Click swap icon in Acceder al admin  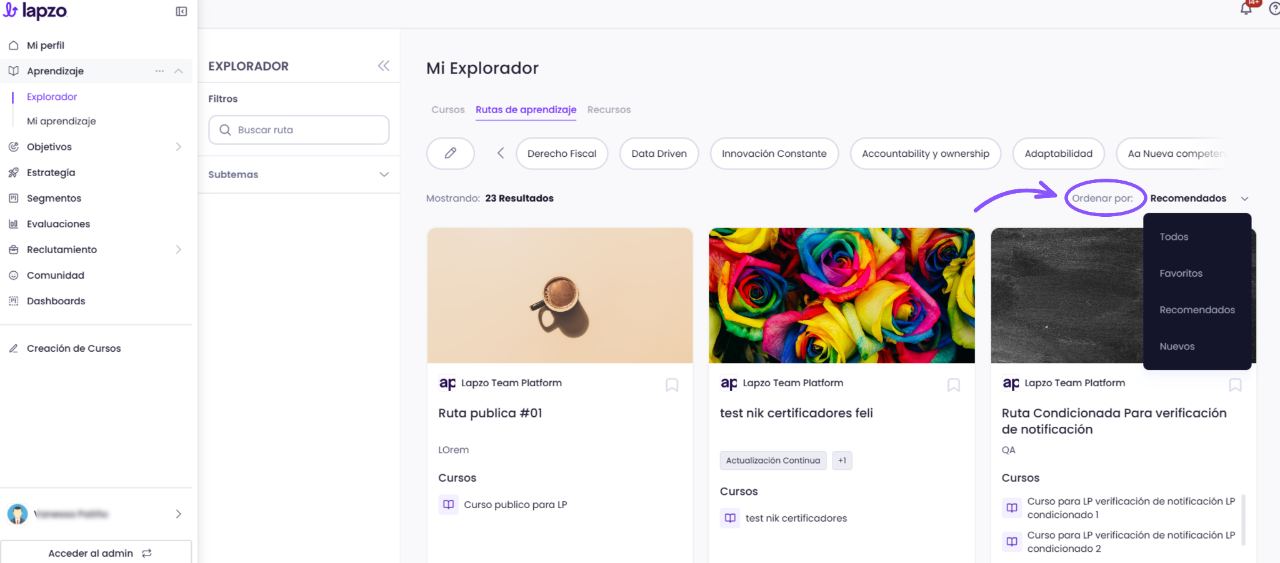point(147,553)
